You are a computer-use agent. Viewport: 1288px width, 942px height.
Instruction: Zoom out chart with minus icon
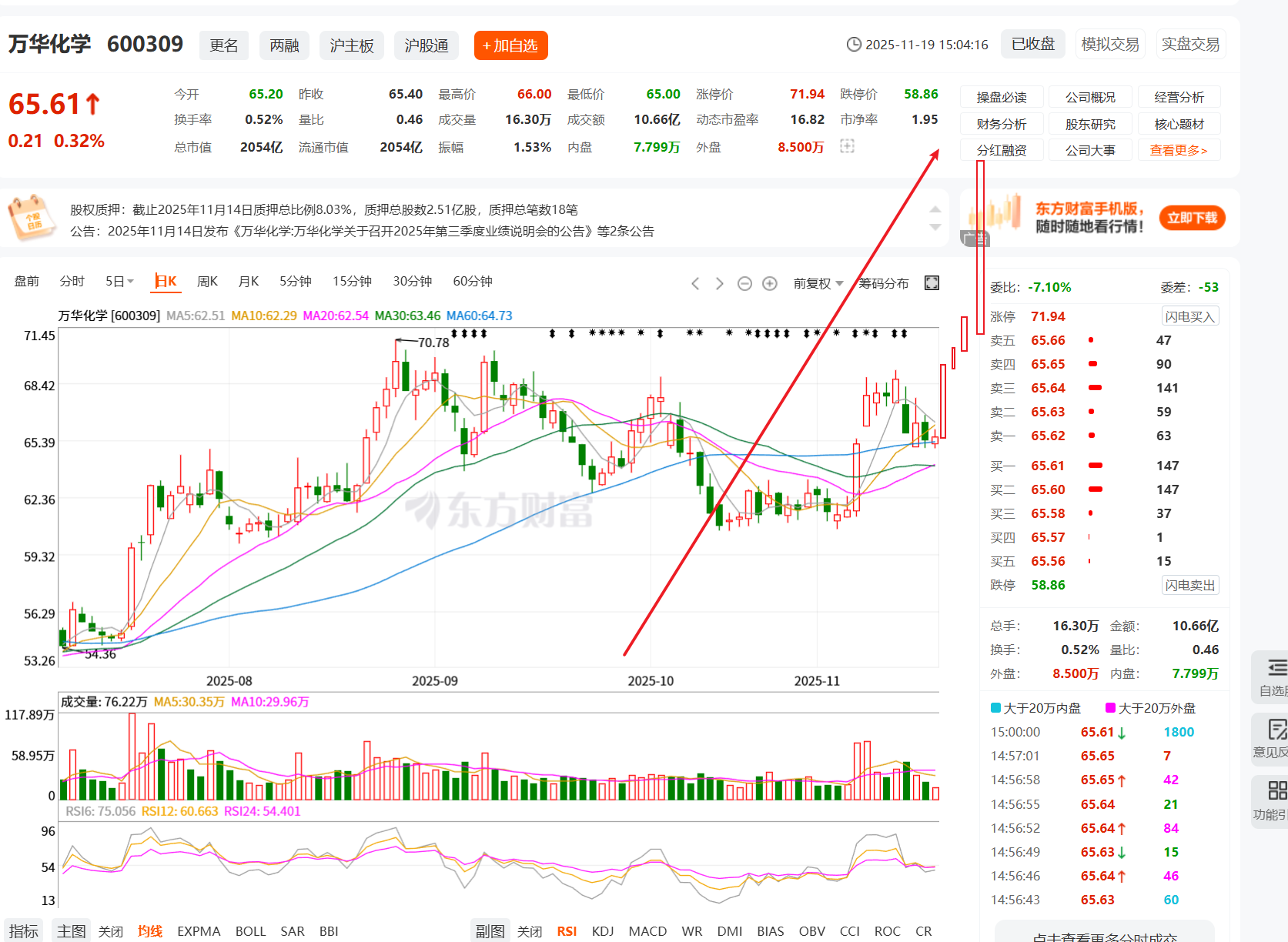pos(744,283)
